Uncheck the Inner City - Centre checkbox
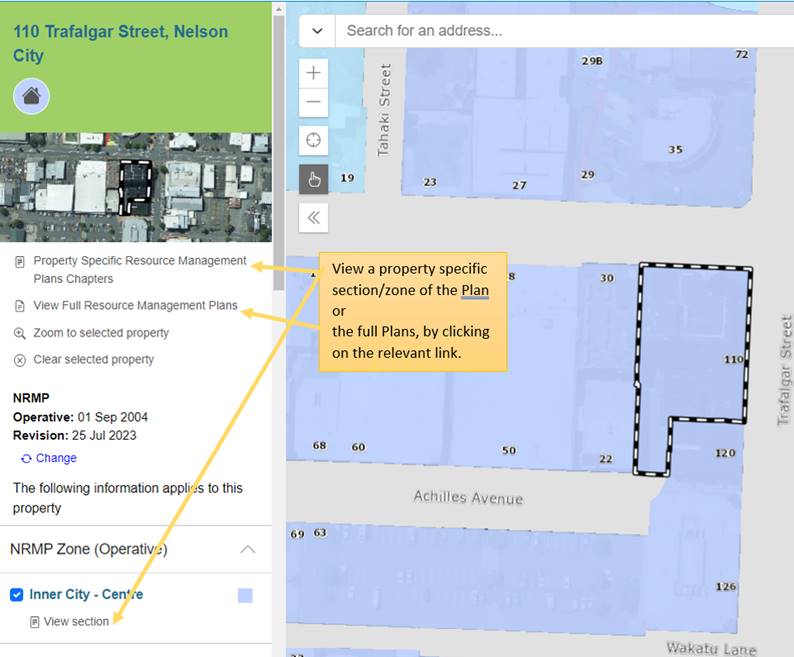The image size is (794, 657). (17, 595)
